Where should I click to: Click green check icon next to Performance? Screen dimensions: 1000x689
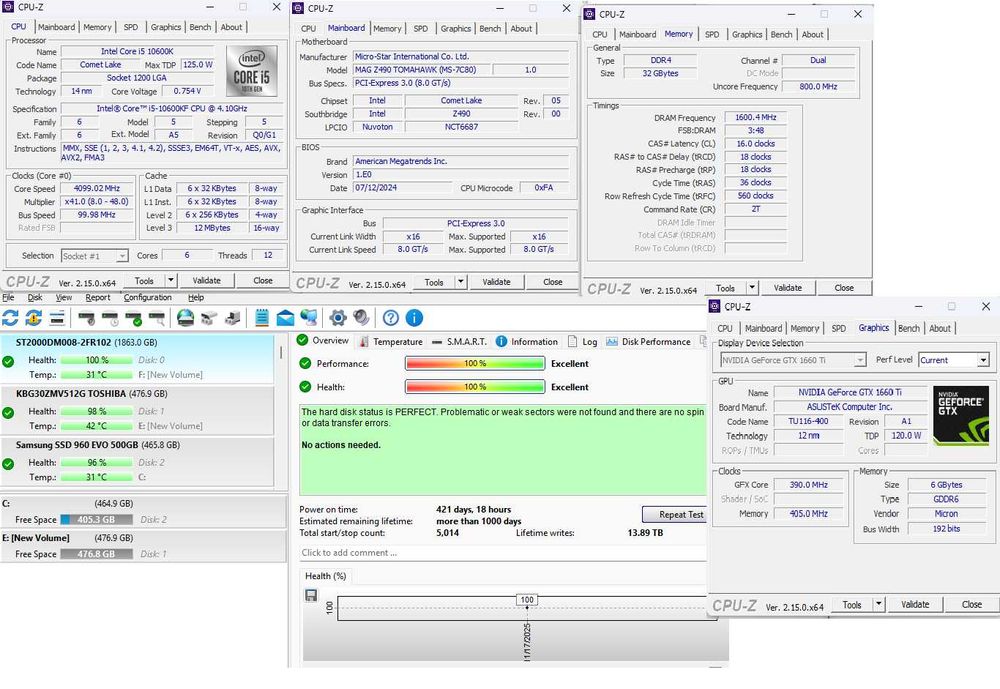tap(305, 363)
